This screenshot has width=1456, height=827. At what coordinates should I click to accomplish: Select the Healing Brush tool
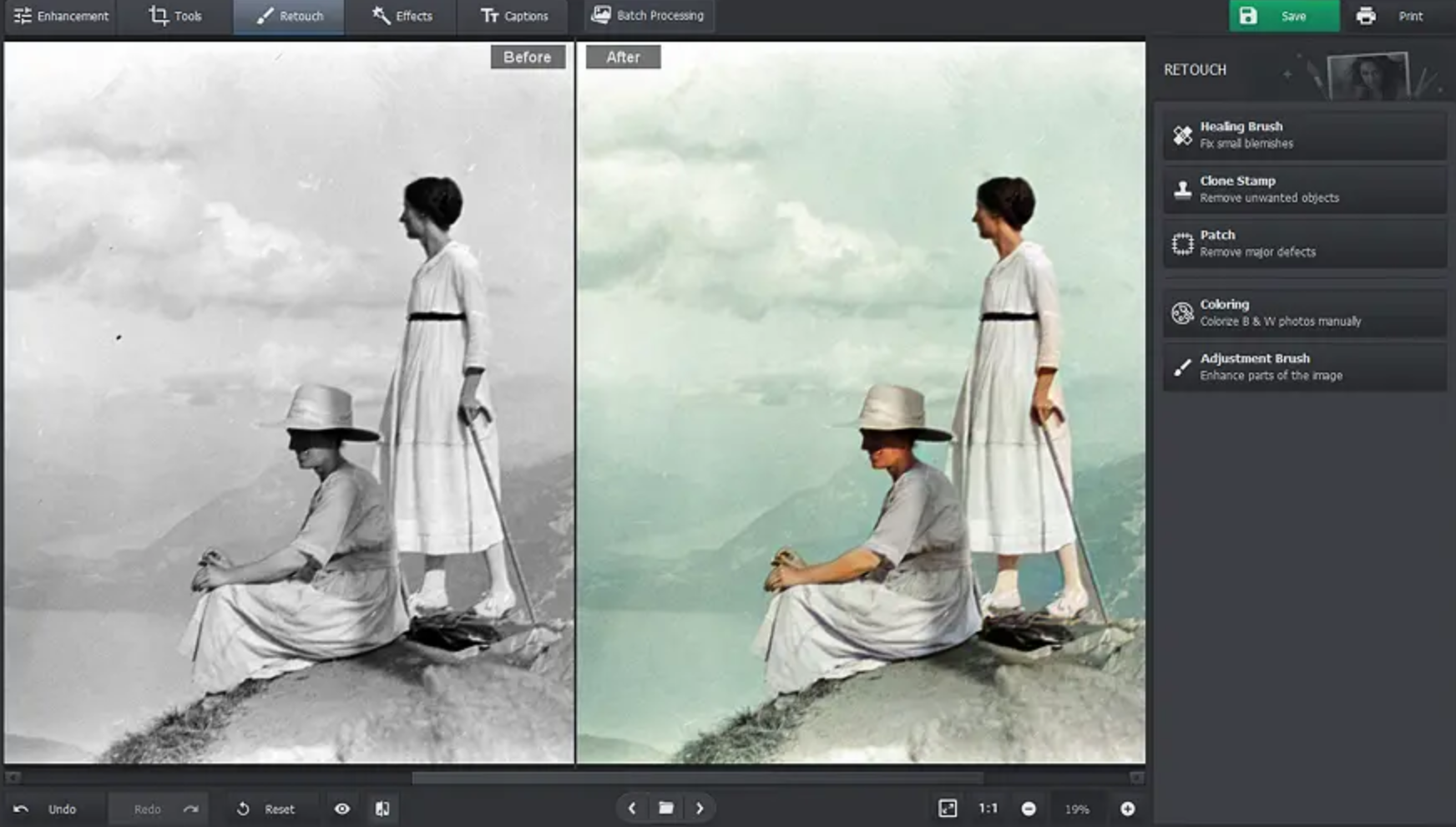(1302, 134)
